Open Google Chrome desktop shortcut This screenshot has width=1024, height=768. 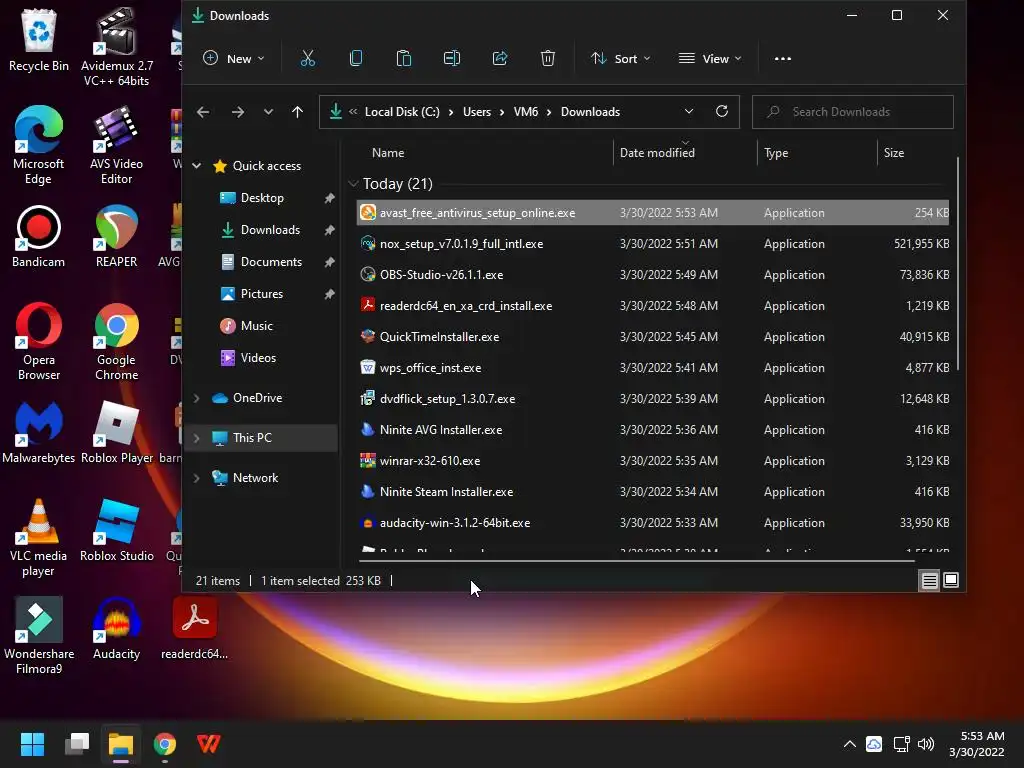(117, 341)
